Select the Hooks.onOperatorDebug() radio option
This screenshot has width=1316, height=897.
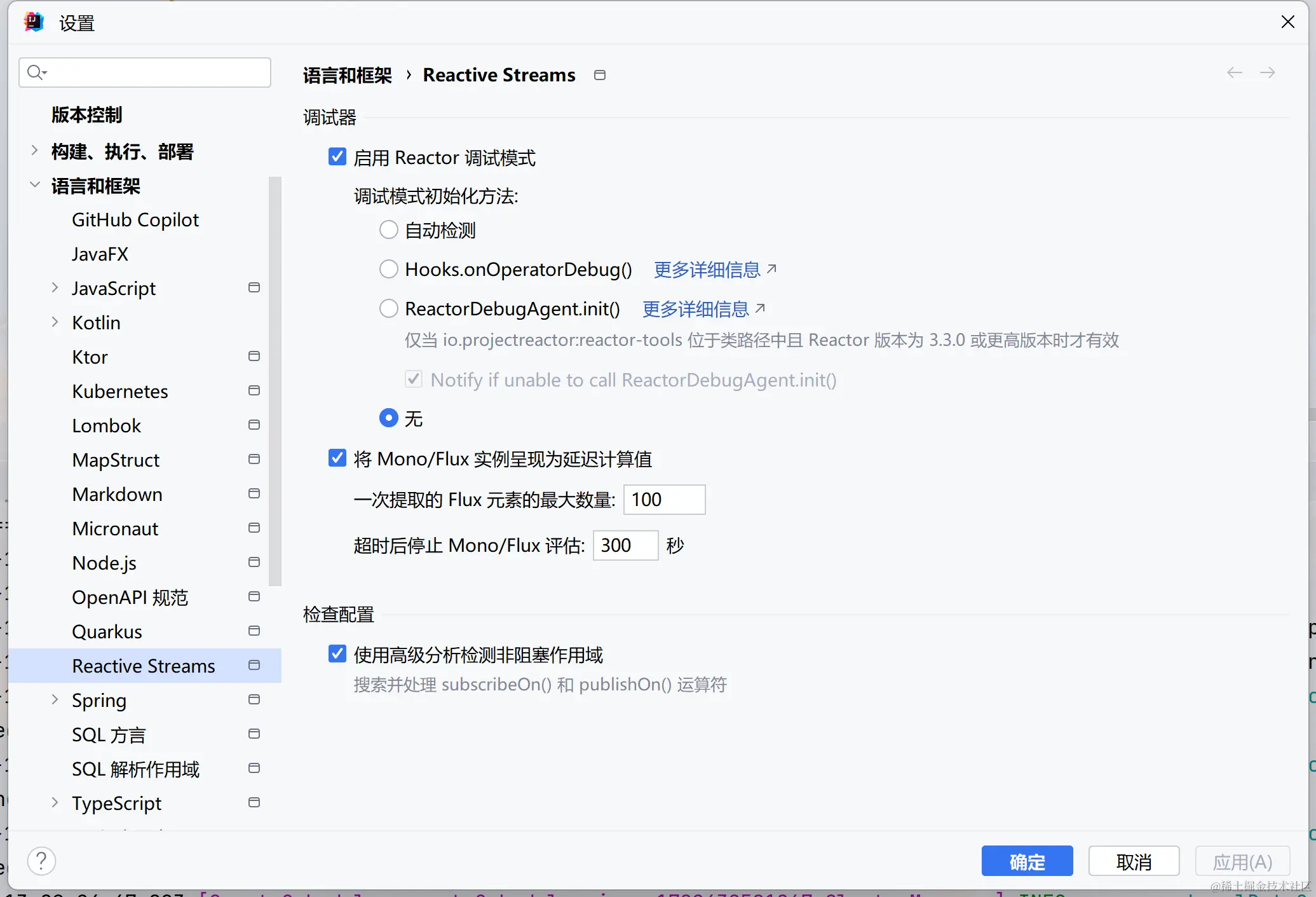click(x=388, y=269)
